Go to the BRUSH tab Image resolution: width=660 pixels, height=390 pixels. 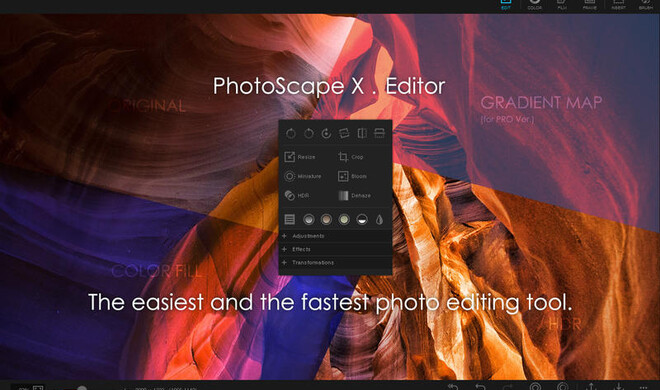tap(646, 5)
